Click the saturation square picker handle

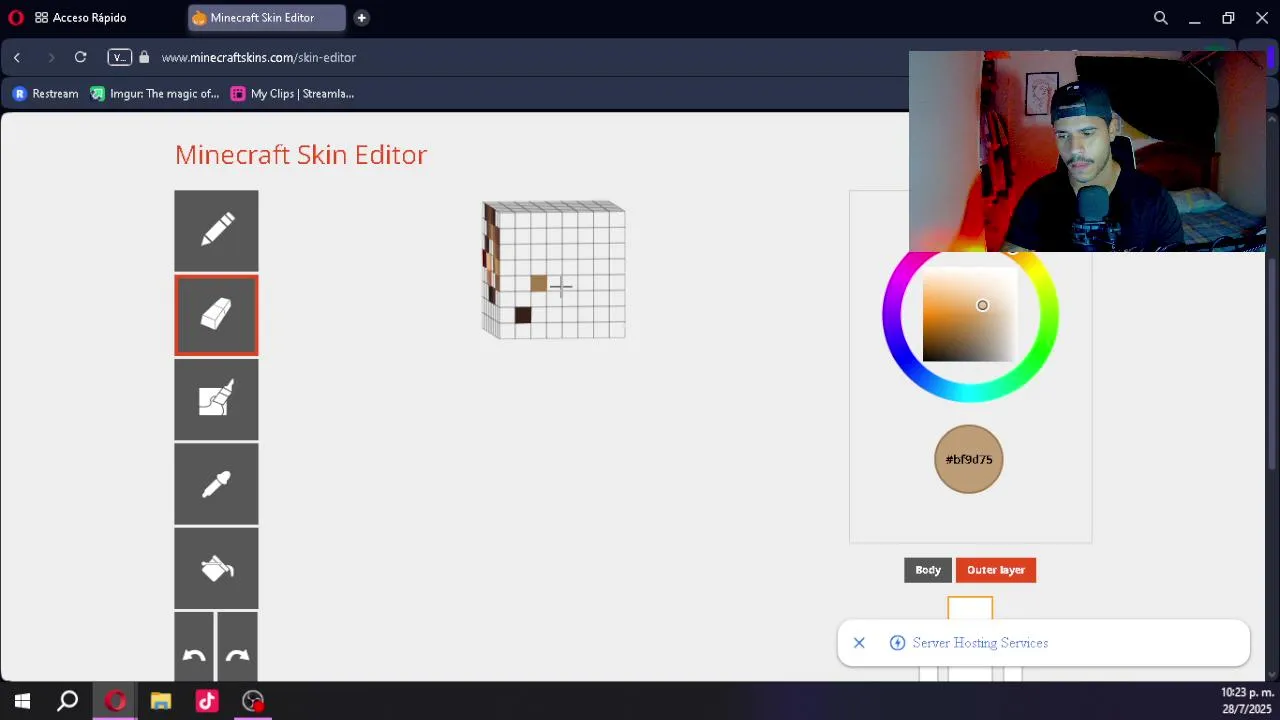[x=982, y=305]
